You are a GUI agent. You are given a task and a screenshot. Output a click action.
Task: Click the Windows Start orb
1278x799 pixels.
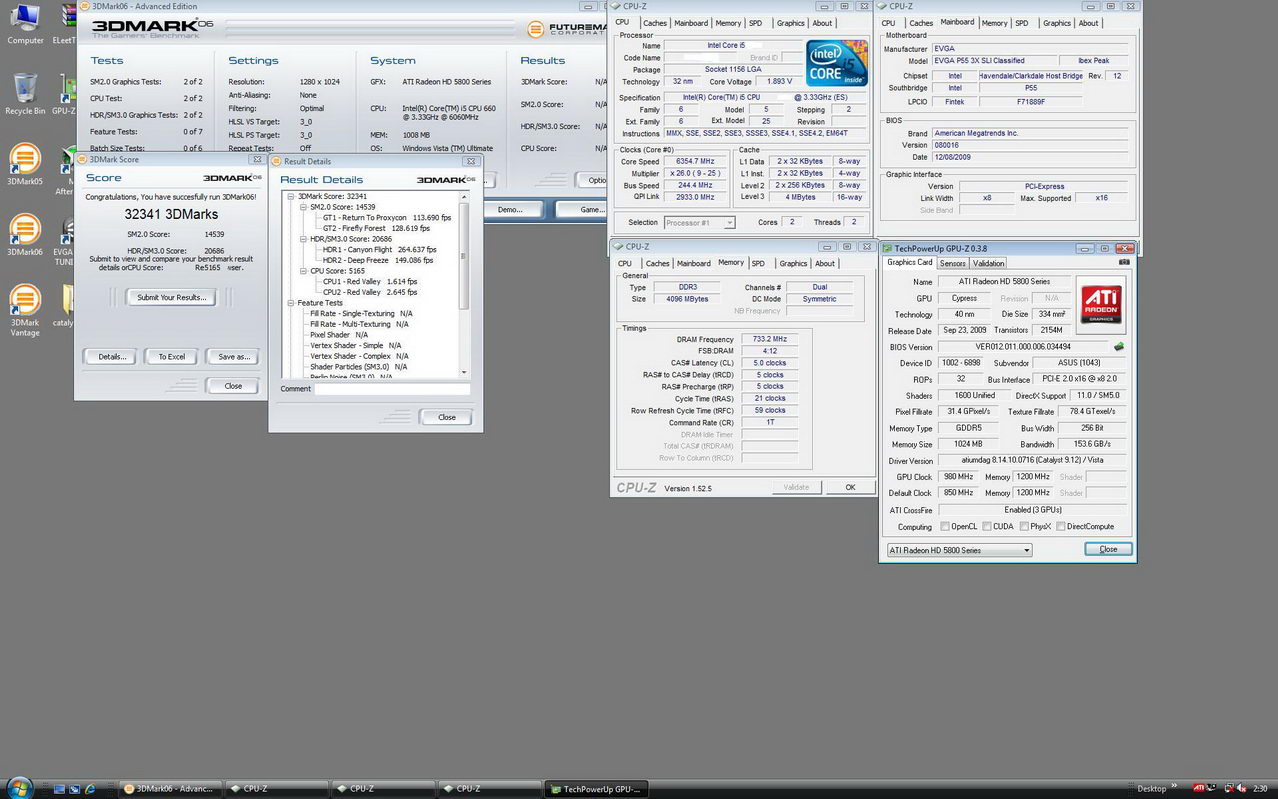tap(15, 788)
